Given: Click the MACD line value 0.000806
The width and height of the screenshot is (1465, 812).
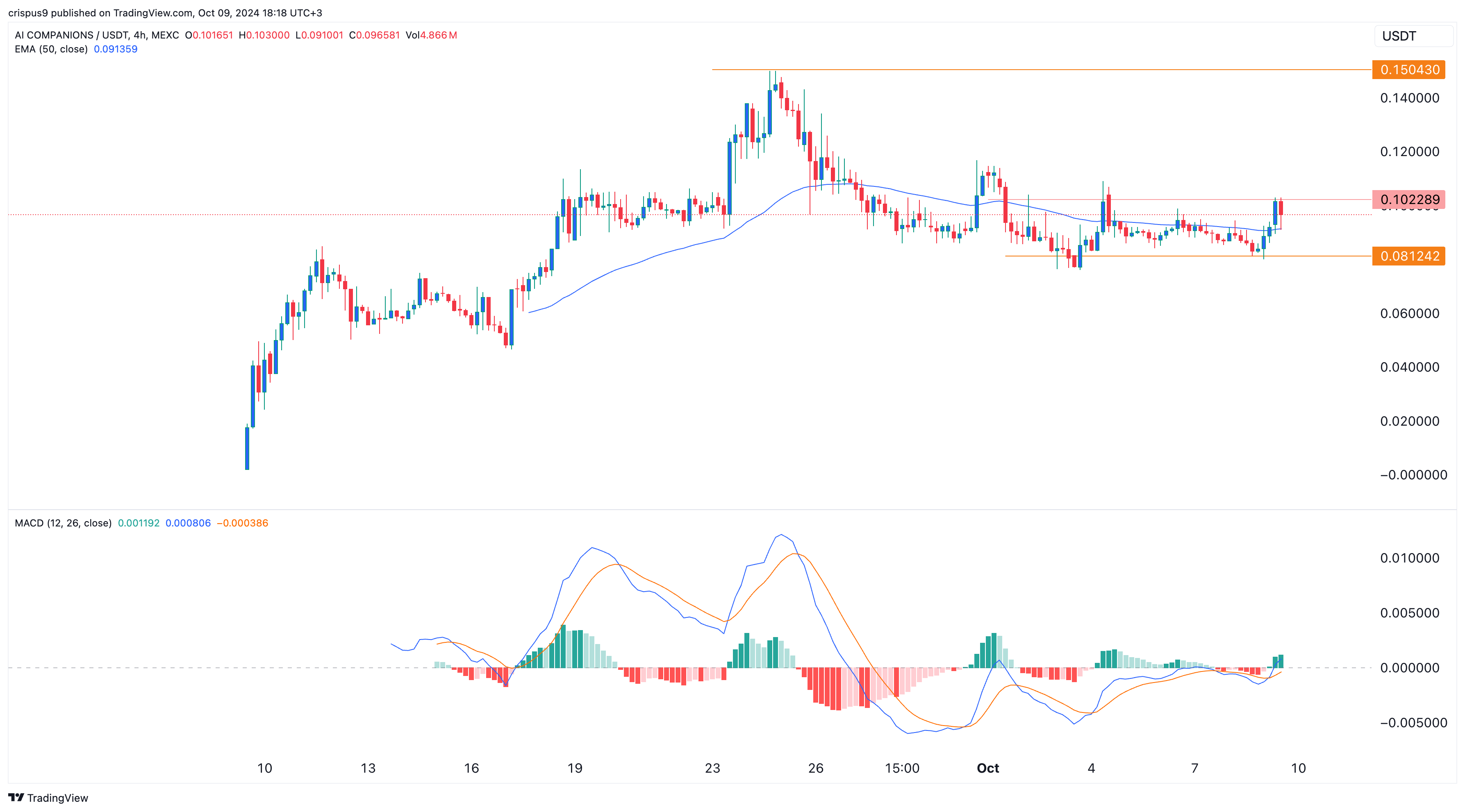Looking at the screenshot, I should (x=188, y=523).
